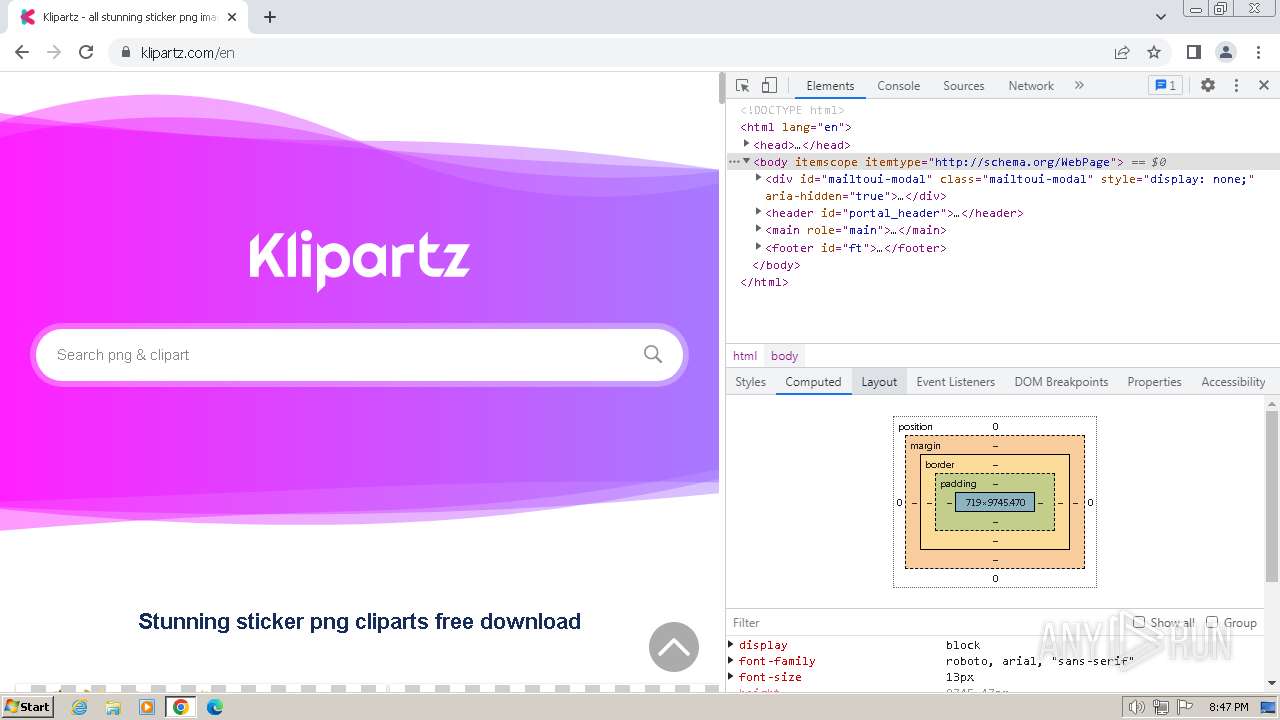Reload the kliparts page

[x=86, y=52]
